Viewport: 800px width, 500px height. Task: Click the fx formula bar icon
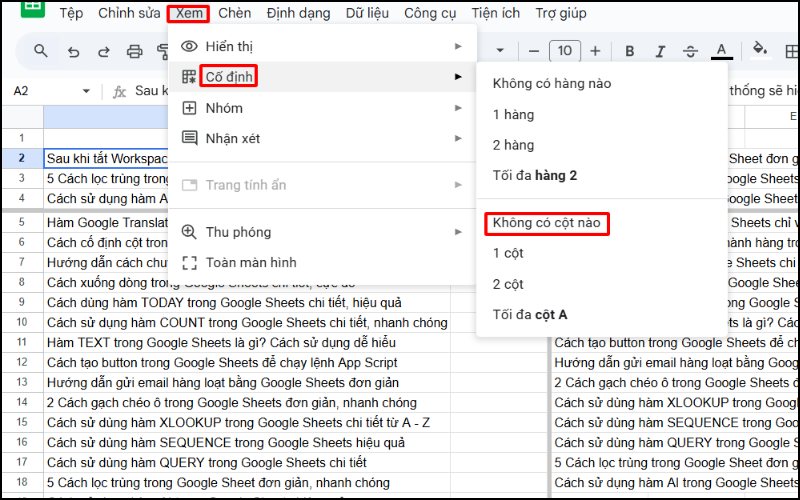coord(119,92)
